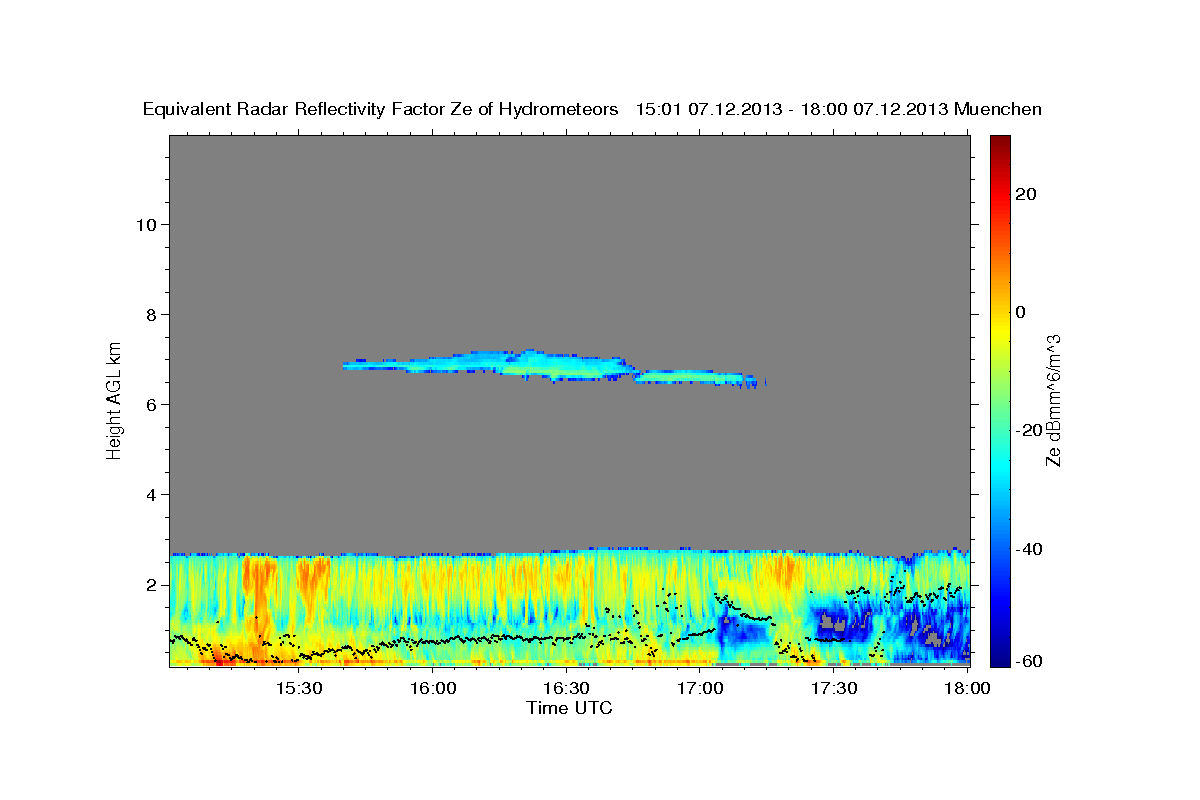This screenshot has width=1200, height=800.
Task: Click the dark red top of the colorbar
Action: tap(1001, 142)
